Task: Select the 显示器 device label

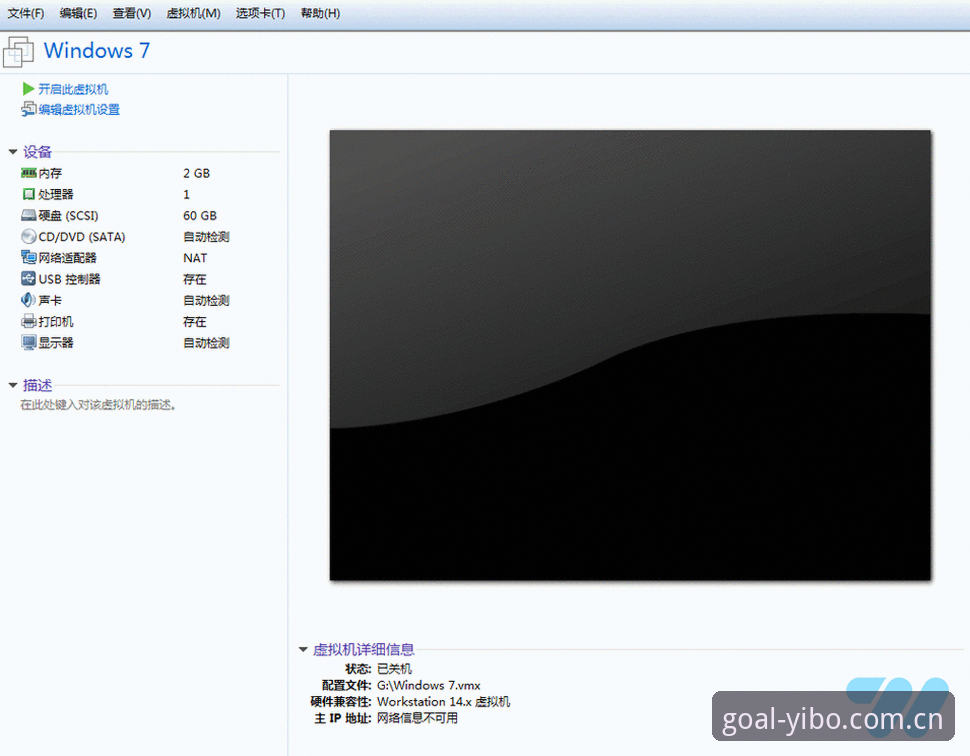Action: [56, 343]
